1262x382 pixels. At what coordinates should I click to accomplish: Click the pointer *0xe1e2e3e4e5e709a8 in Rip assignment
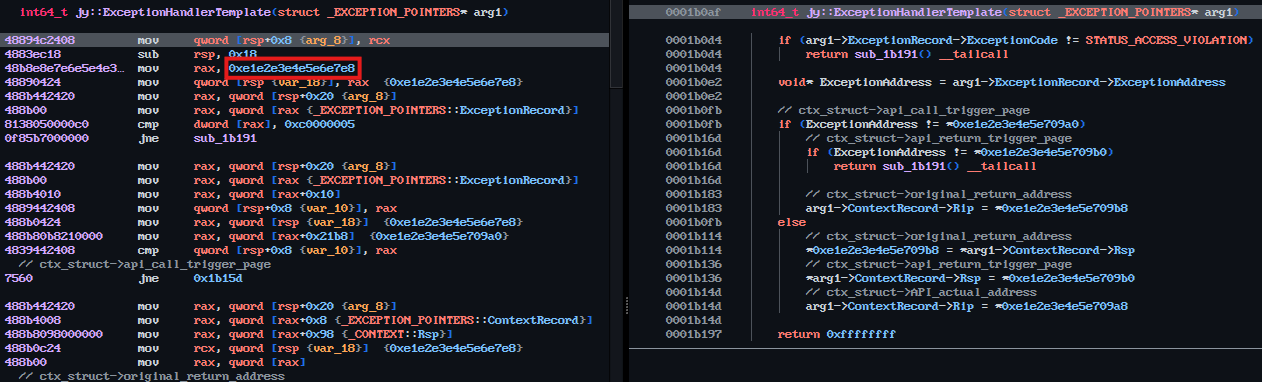click(1062, 306)
